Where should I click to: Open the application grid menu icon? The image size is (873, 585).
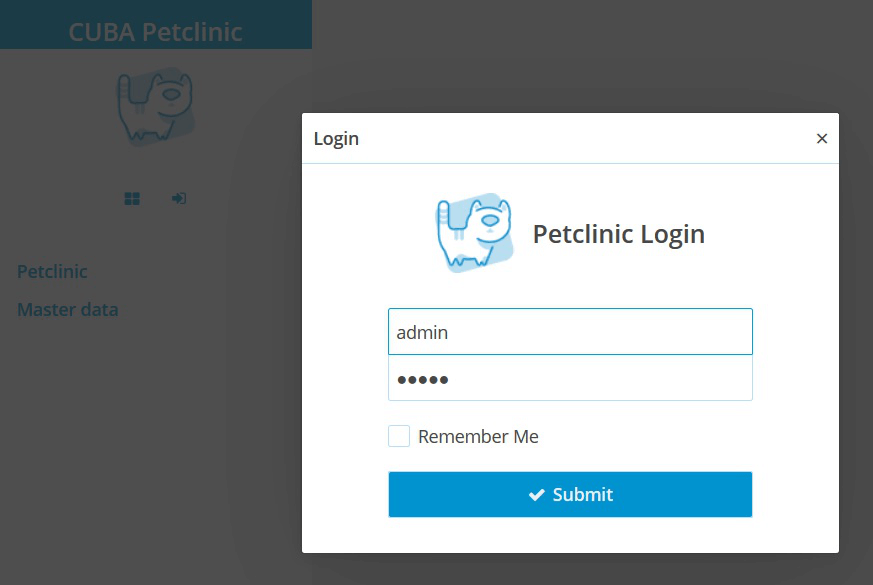point(131,198)
